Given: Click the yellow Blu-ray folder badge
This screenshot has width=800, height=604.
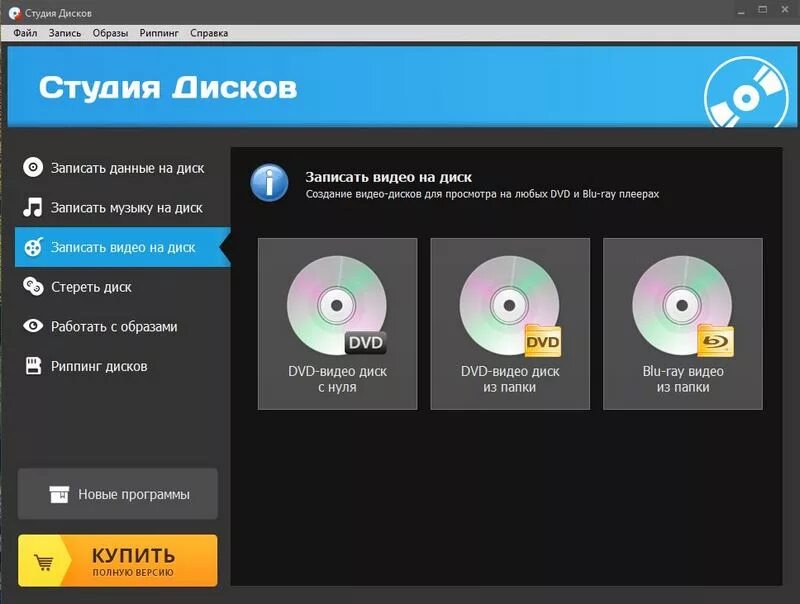Looking at the screenshot, I should click(715, 341).
